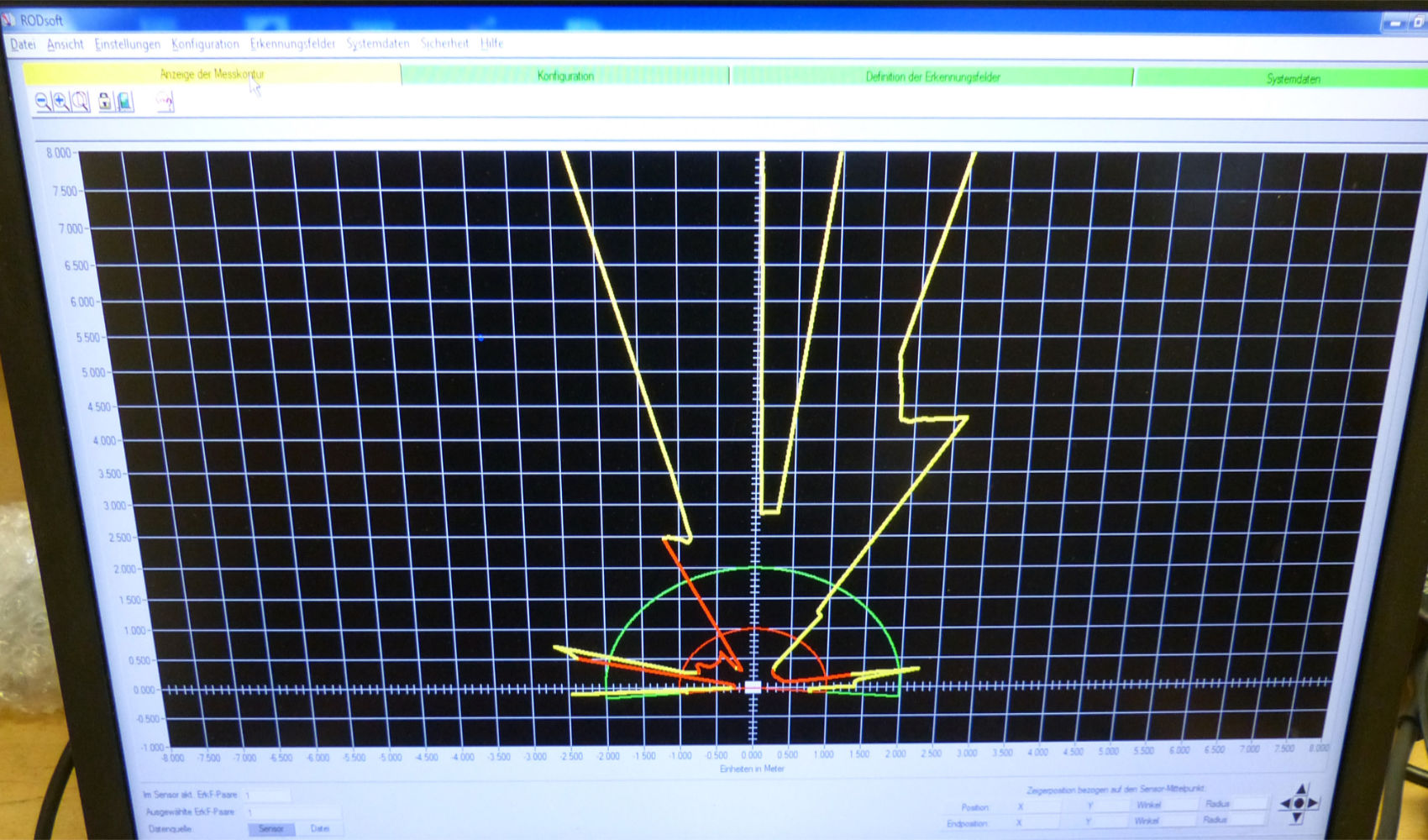
Task: Select the zoom in magnifier tool
Action: click(x=61, y=100)
